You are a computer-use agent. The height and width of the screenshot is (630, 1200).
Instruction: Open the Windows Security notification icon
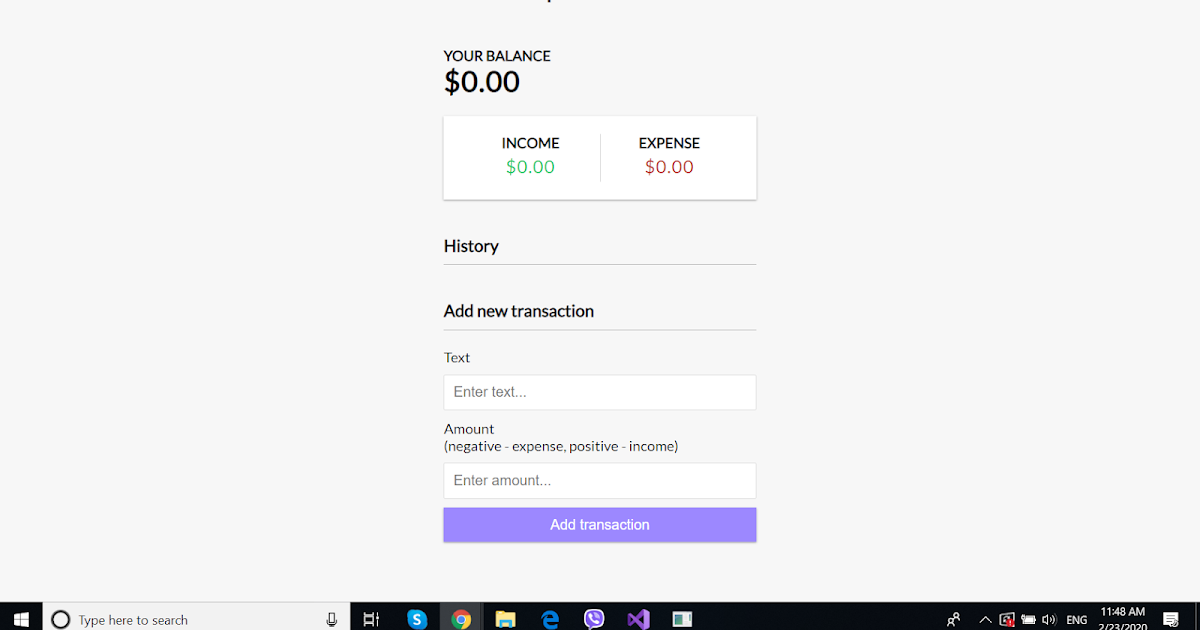click(1007, 618)
